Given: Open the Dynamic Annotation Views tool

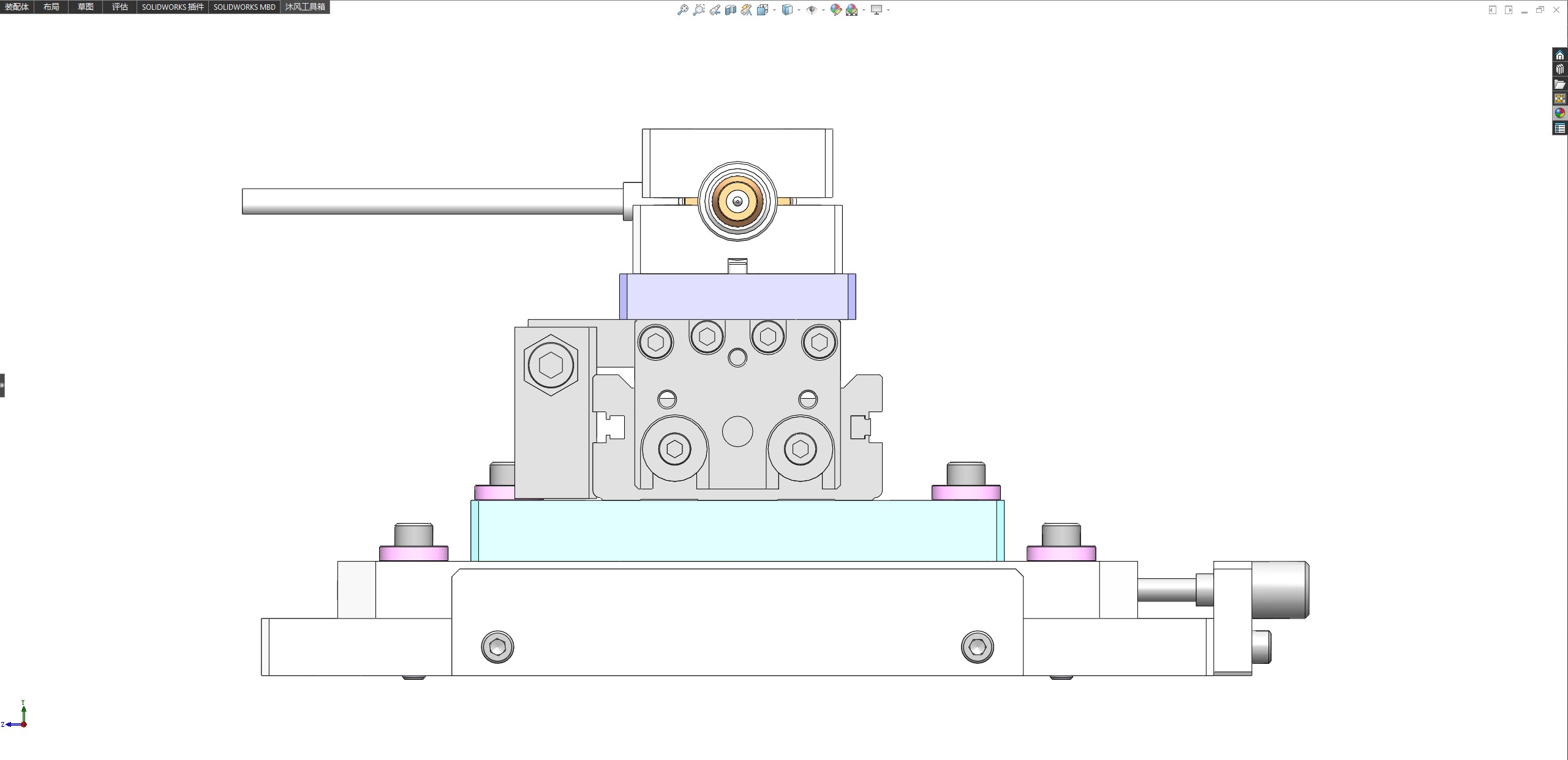Looking at the screenshot, I should coord(746,10).
